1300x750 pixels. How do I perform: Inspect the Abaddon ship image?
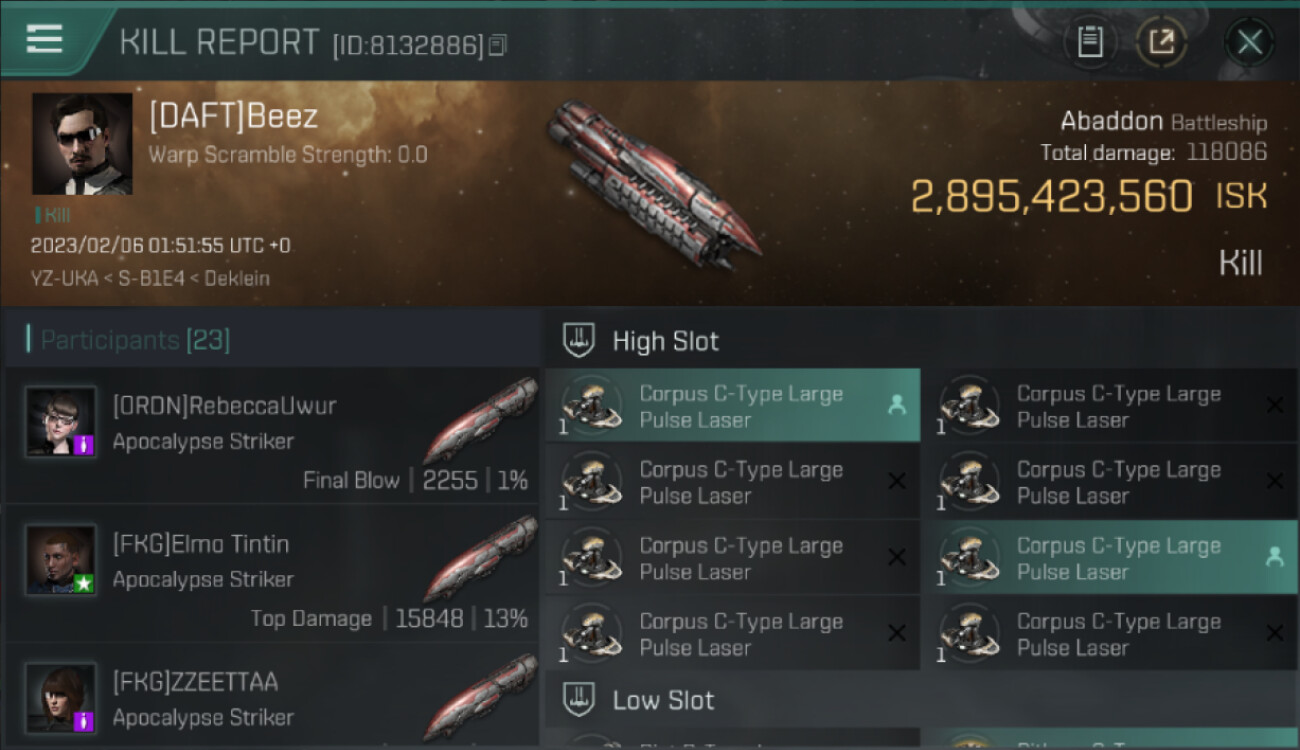tap(653, 183)
